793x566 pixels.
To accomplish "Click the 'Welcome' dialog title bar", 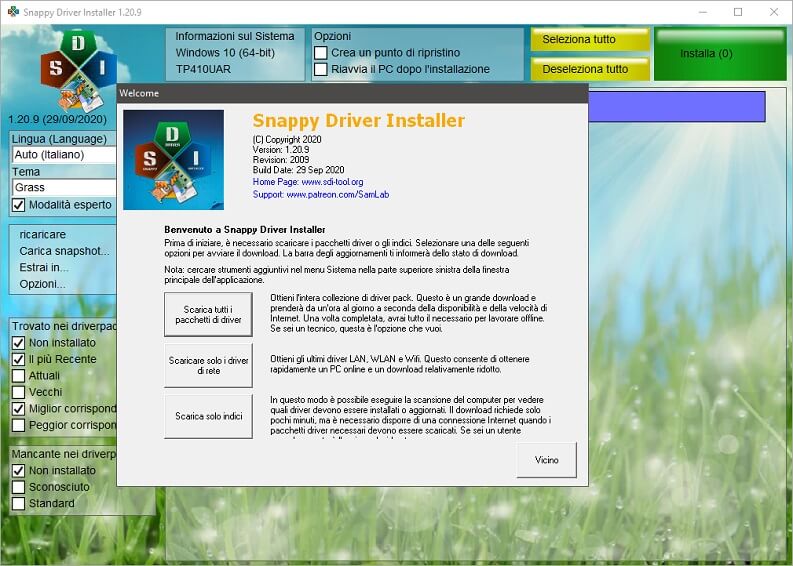I will (353, 94).
